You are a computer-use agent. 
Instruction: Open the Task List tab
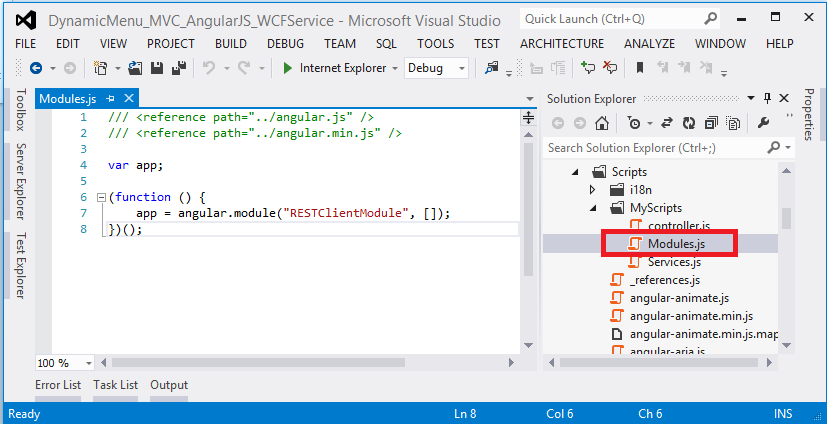116,385
